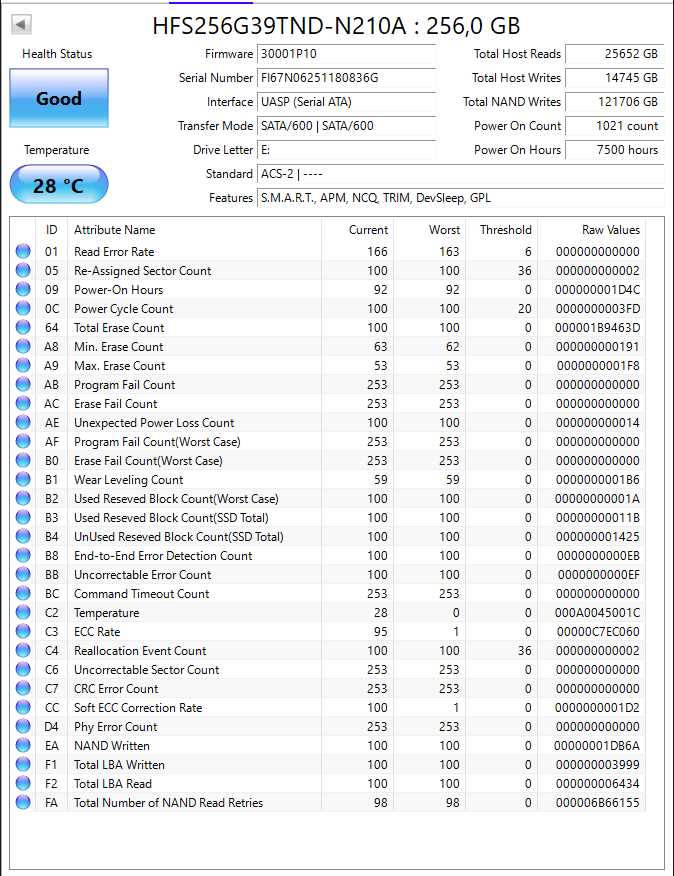Click threshold value 20 in Power Cycle Count row
674x876 pixels.
[x=525, y=309]
